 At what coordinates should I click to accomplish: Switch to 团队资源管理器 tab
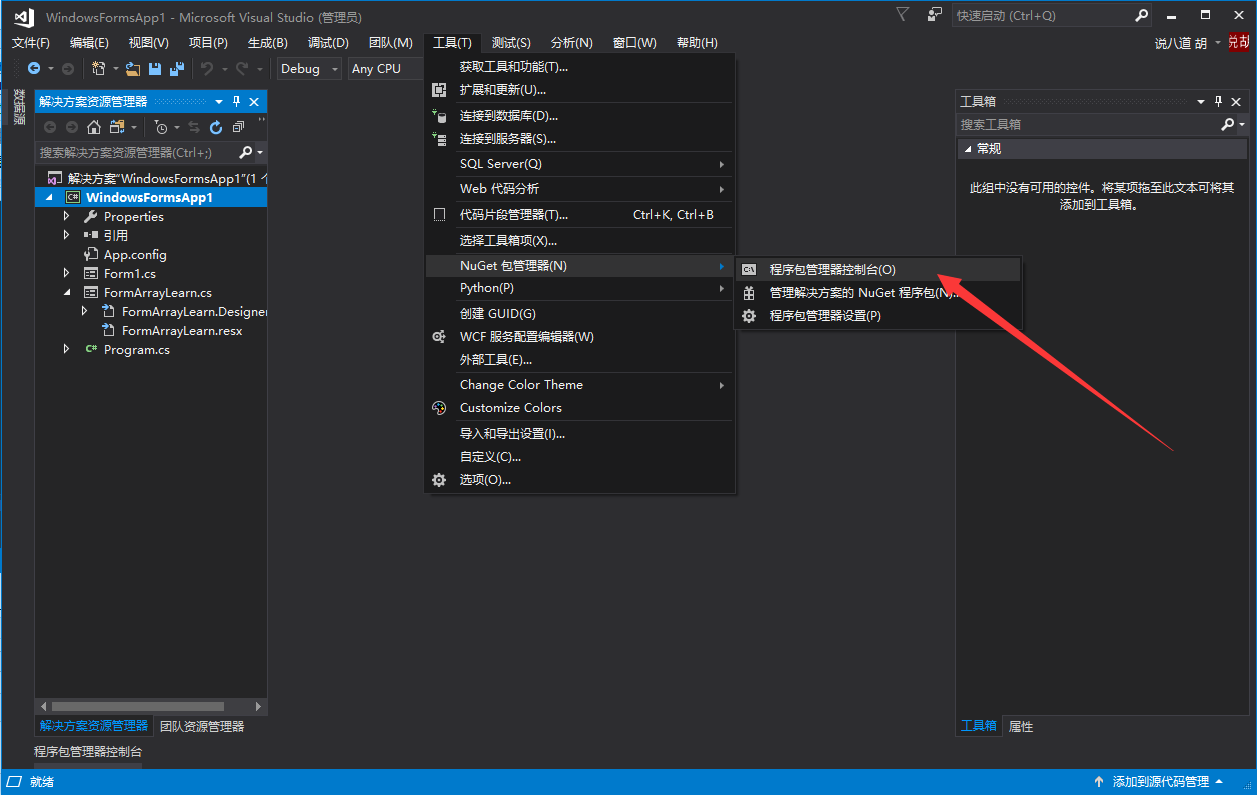coord(202,726)
